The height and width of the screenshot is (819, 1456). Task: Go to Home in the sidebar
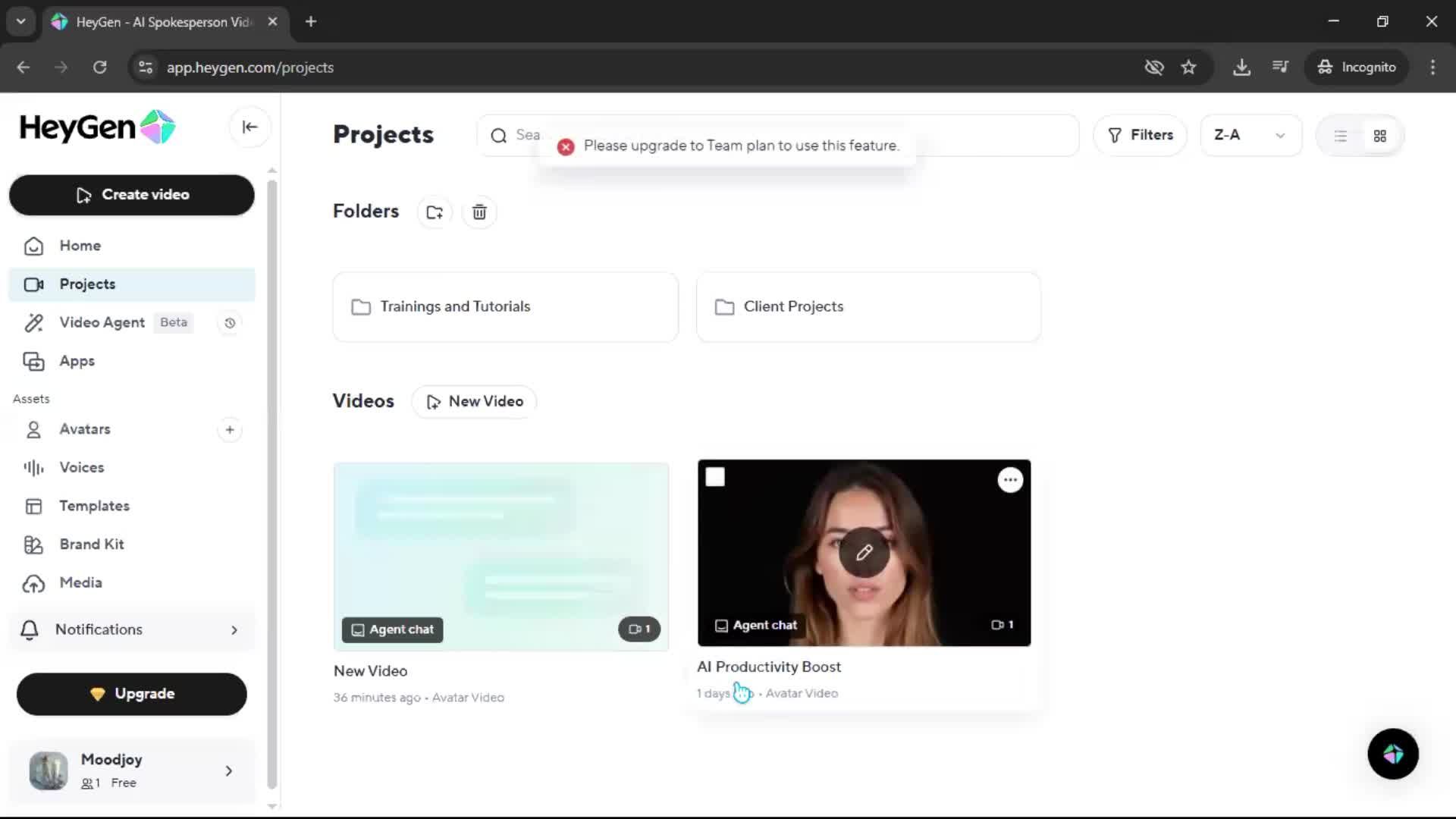click(80, 246)
